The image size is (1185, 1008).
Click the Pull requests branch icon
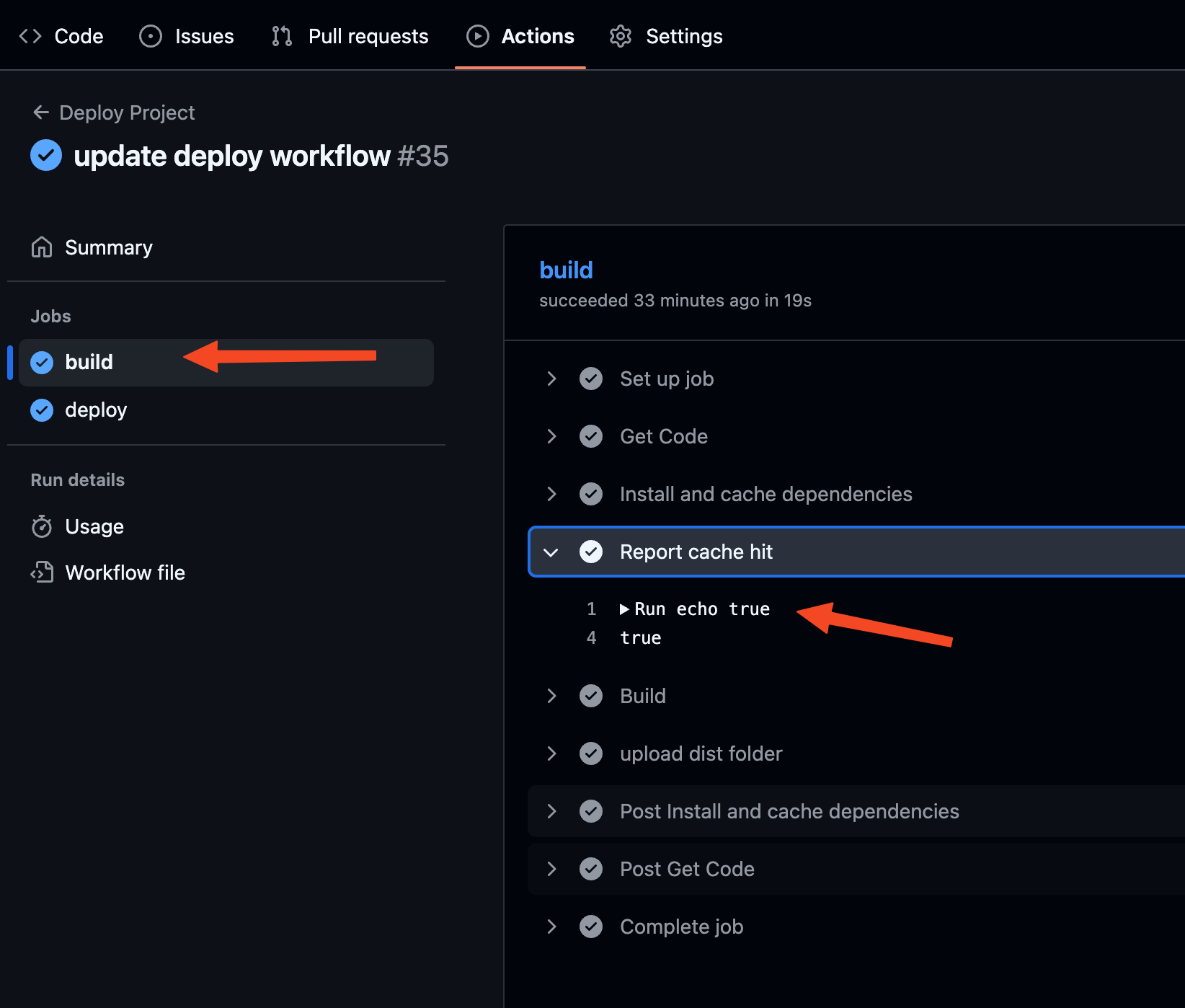click(x=282, y=36)
